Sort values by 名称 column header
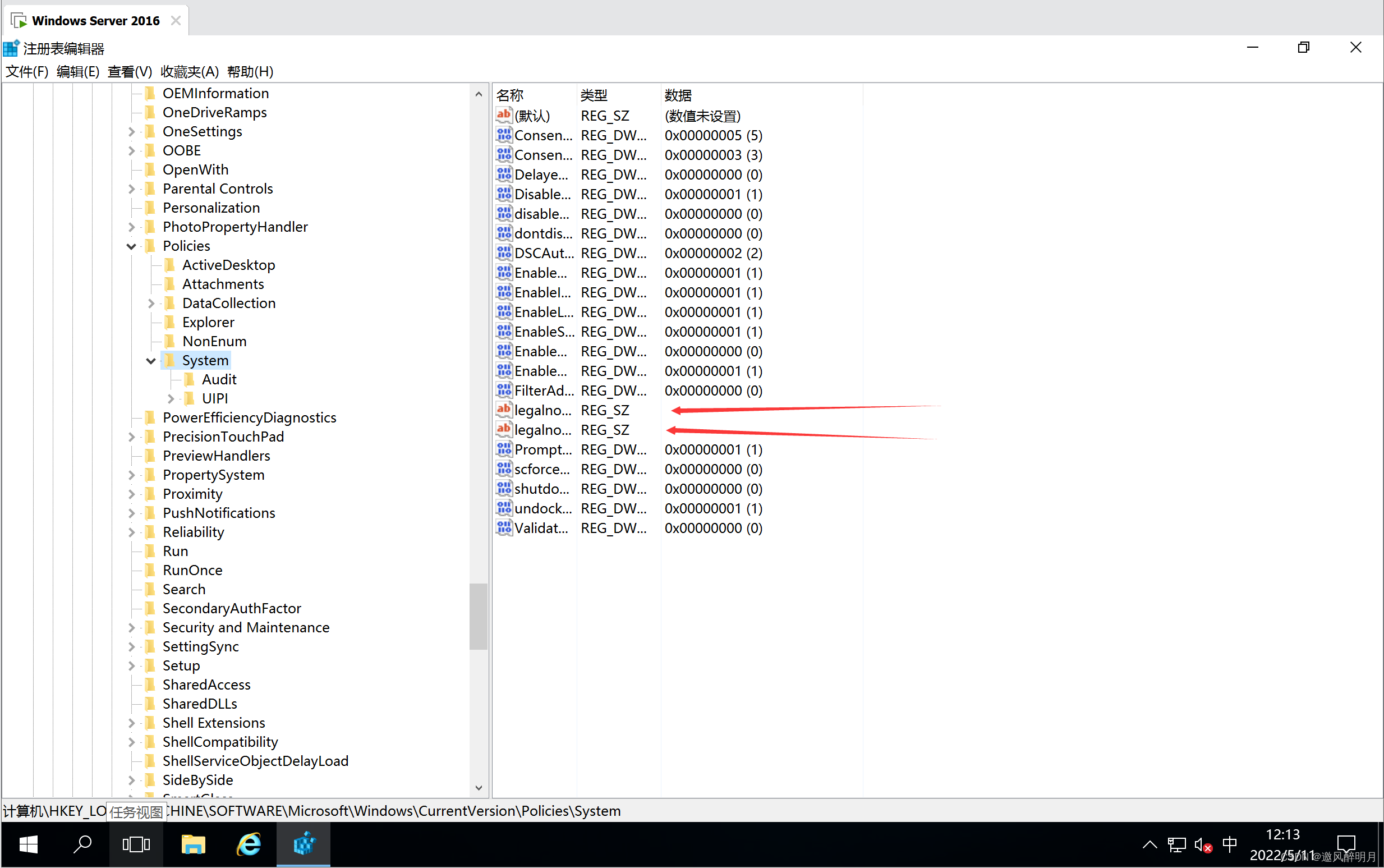Image resolution: width=1384 pixels, height=868 pixels. [x=535, y=95]
